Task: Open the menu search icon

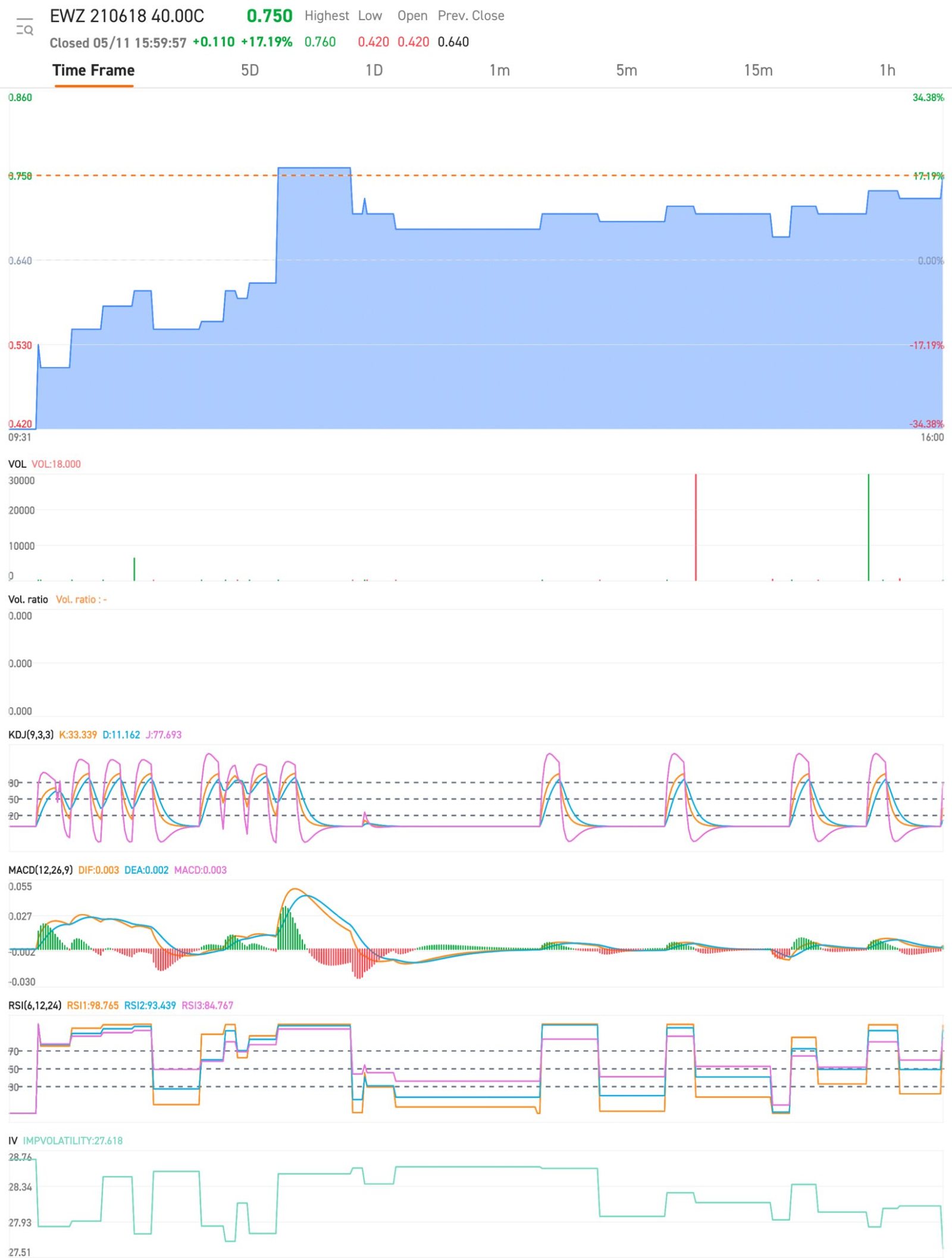Action: pyautogui.click(x=24, y=27)
